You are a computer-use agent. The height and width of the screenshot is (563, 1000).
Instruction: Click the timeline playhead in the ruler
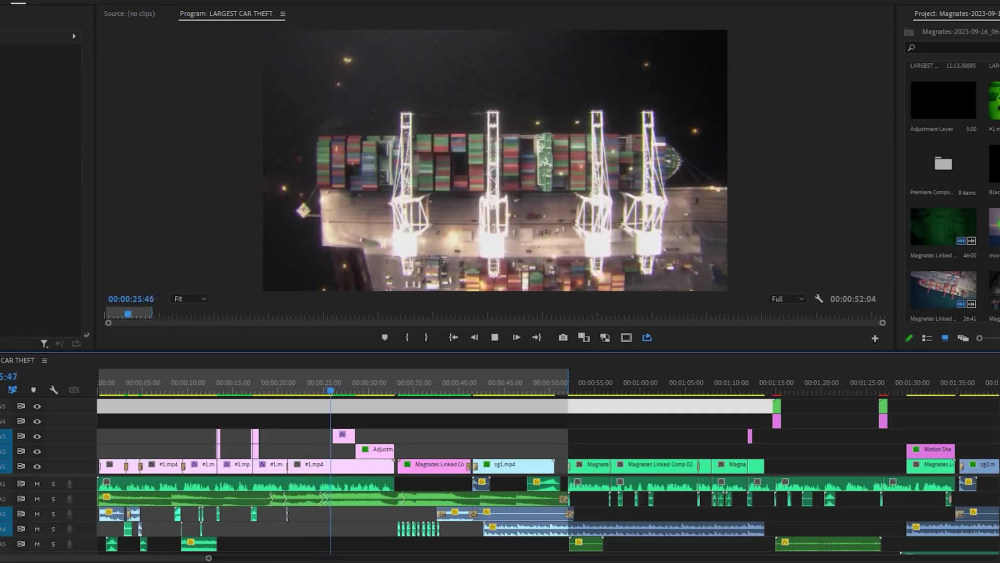tap(330, 390)
